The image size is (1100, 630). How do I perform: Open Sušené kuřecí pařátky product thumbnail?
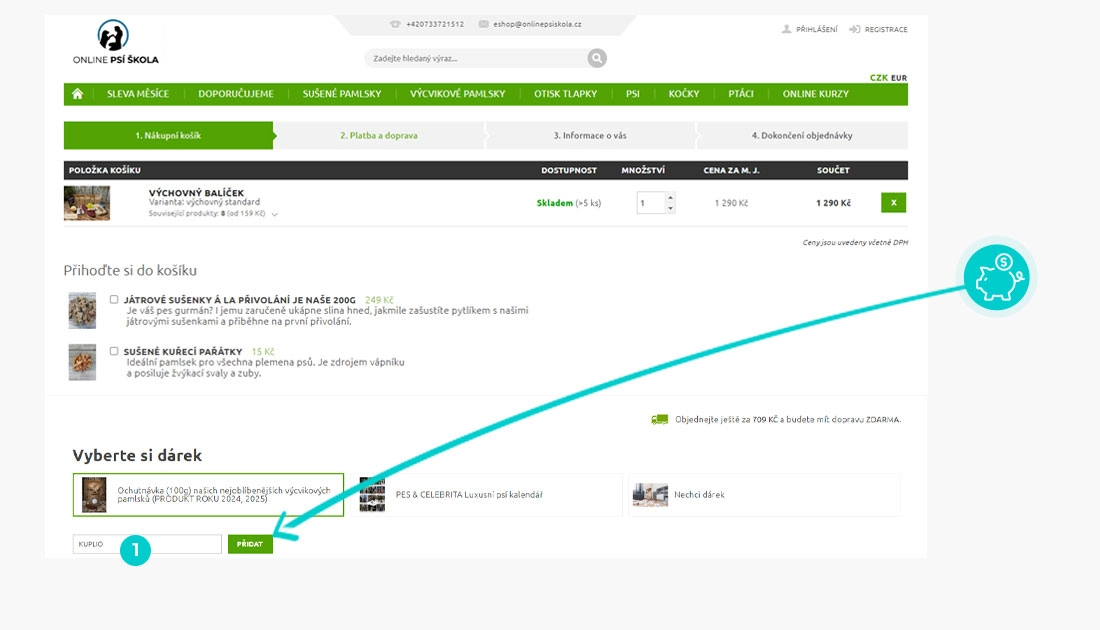pyautogui.click(x=82, y=362)
